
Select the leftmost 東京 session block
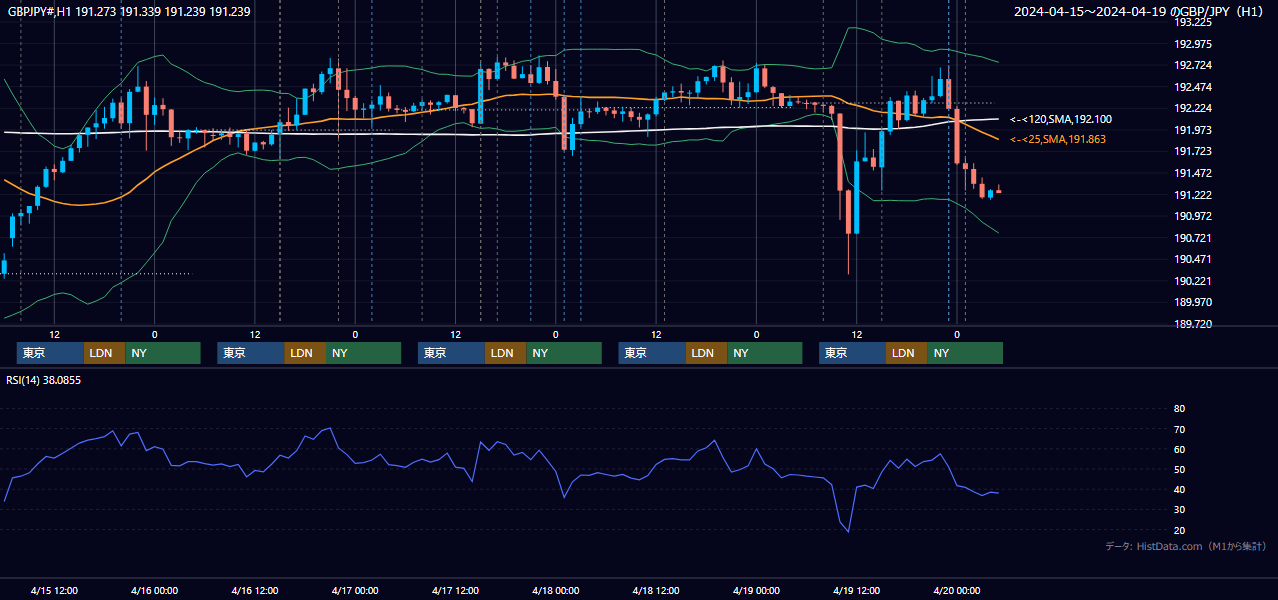point(50,353)
